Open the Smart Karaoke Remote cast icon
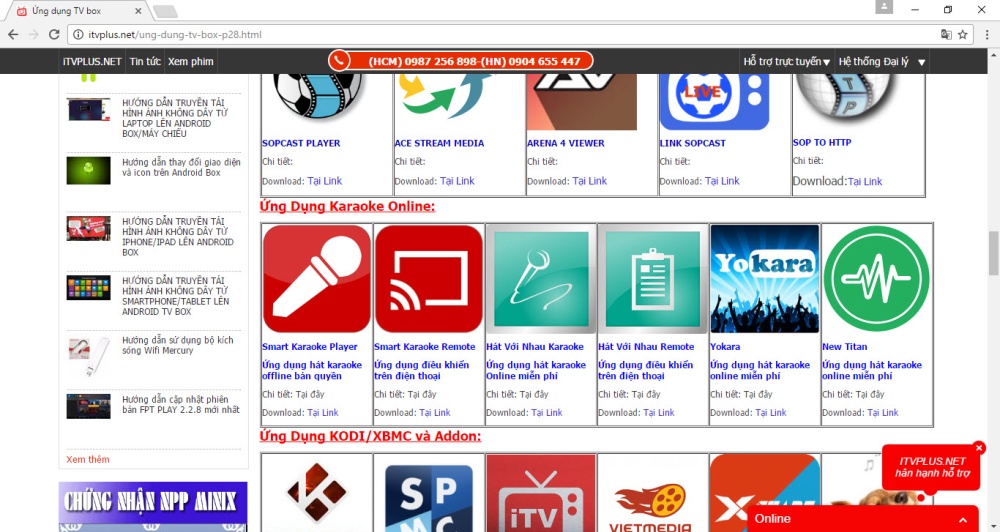Viewport: 1000px width, 532px height. [x=429, y=279]
